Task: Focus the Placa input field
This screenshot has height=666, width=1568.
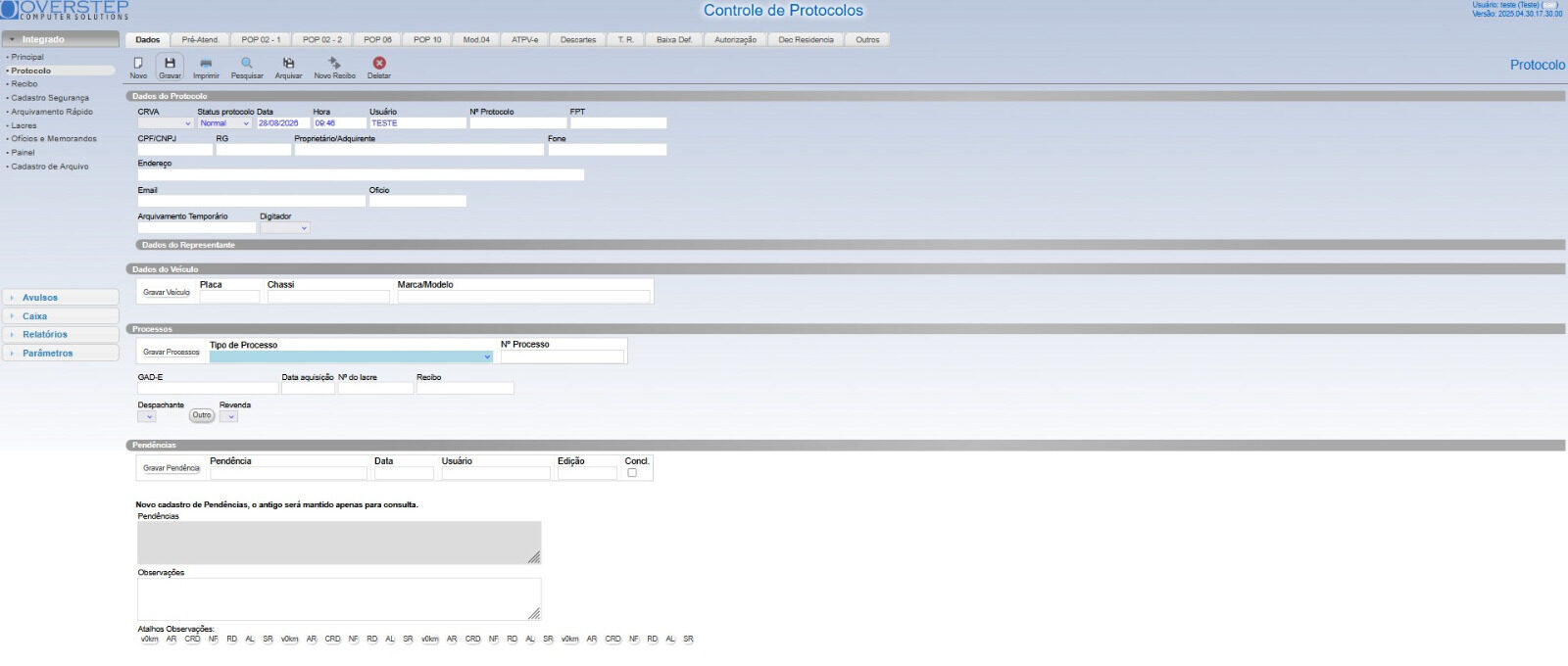Action: [229, 297]
